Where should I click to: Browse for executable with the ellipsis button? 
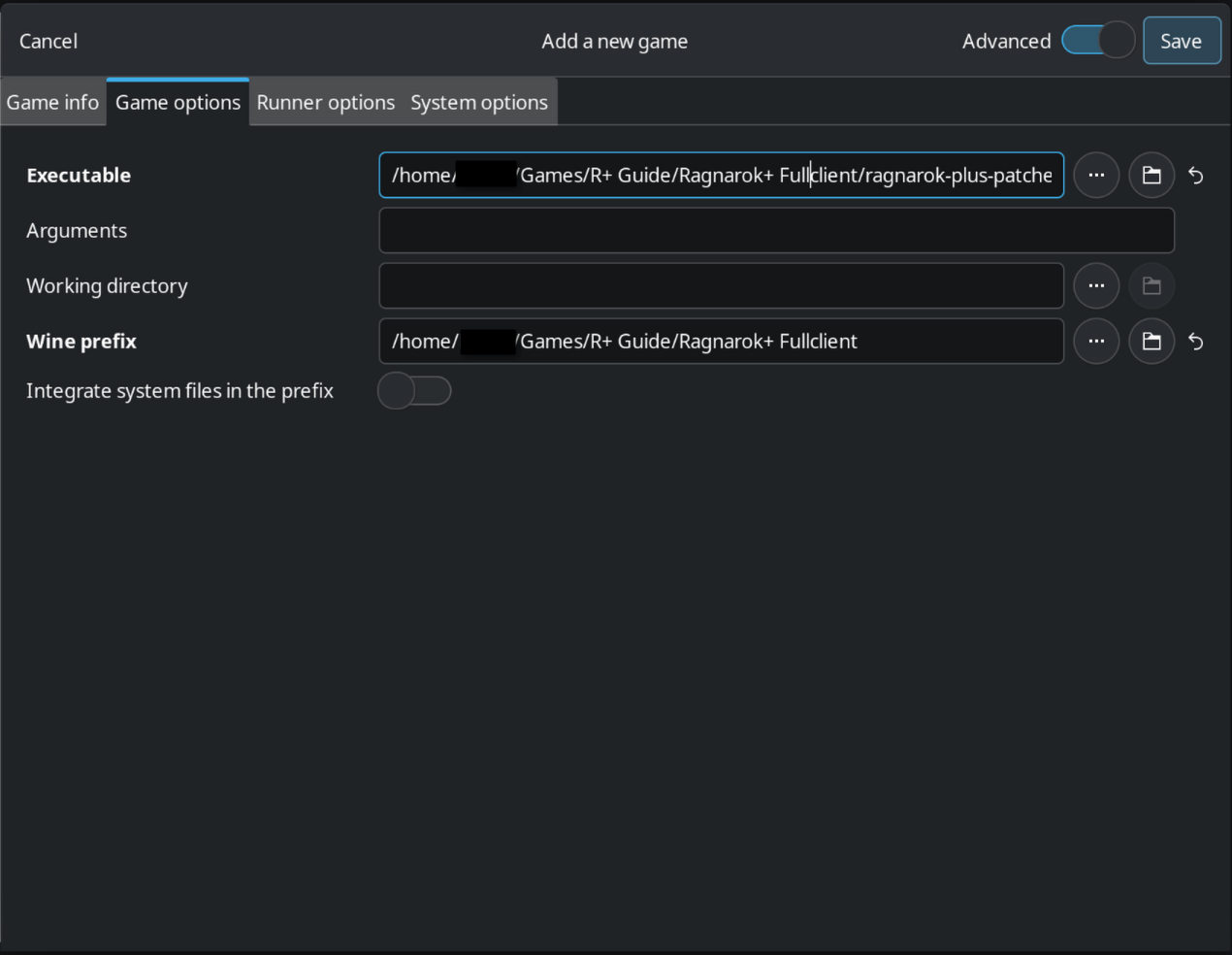[1096, 175]
